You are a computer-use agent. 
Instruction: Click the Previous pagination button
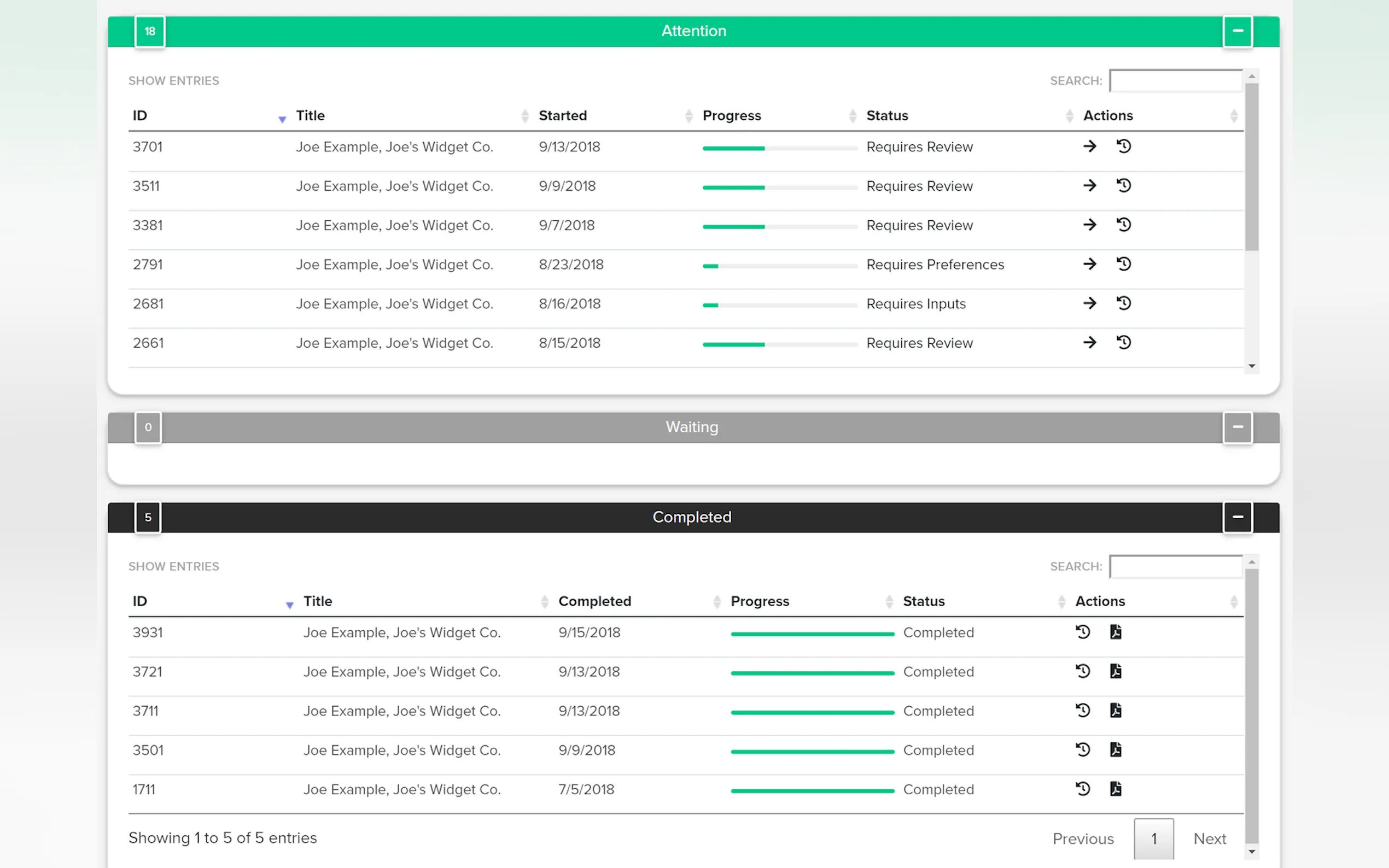tap(1082, 838)
